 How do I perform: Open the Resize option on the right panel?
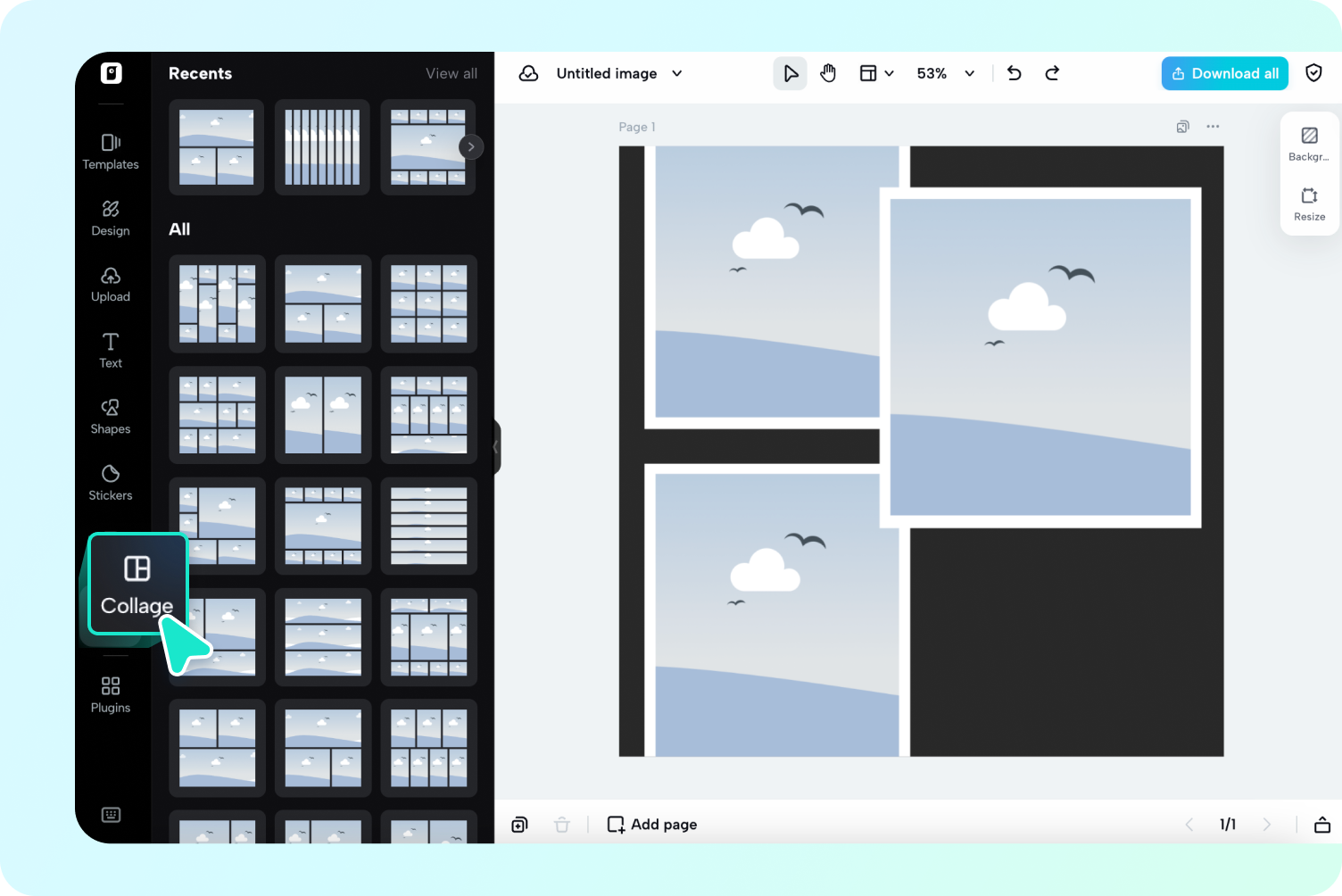coord(1309,203)
